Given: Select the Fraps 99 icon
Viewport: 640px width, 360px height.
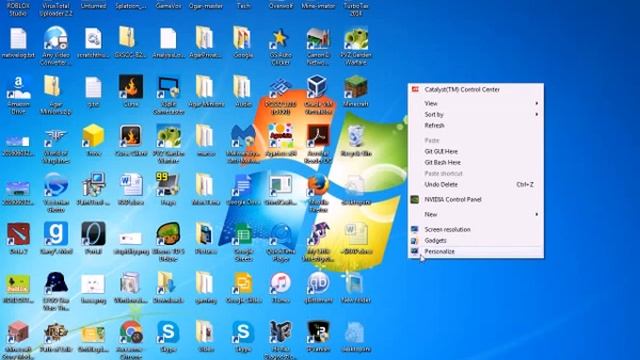Looking at the screenshot, I should click(168, 185).
